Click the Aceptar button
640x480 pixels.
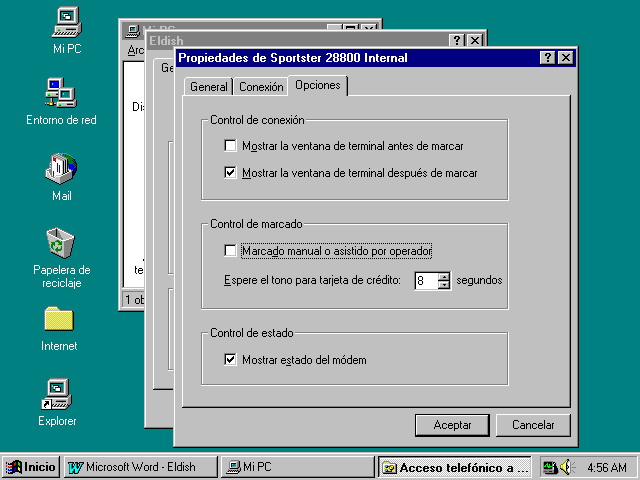point(452,425)
